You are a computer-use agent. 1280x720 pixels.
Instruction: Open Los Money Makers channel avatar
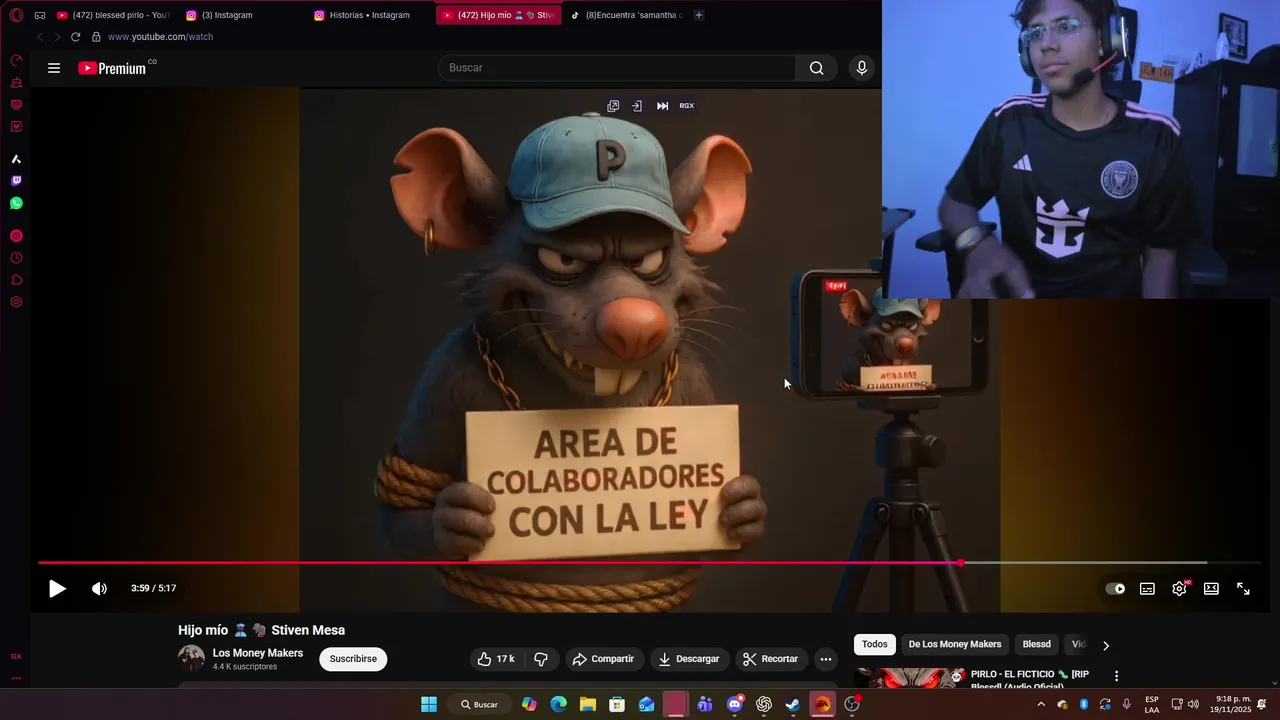(191, 658)
